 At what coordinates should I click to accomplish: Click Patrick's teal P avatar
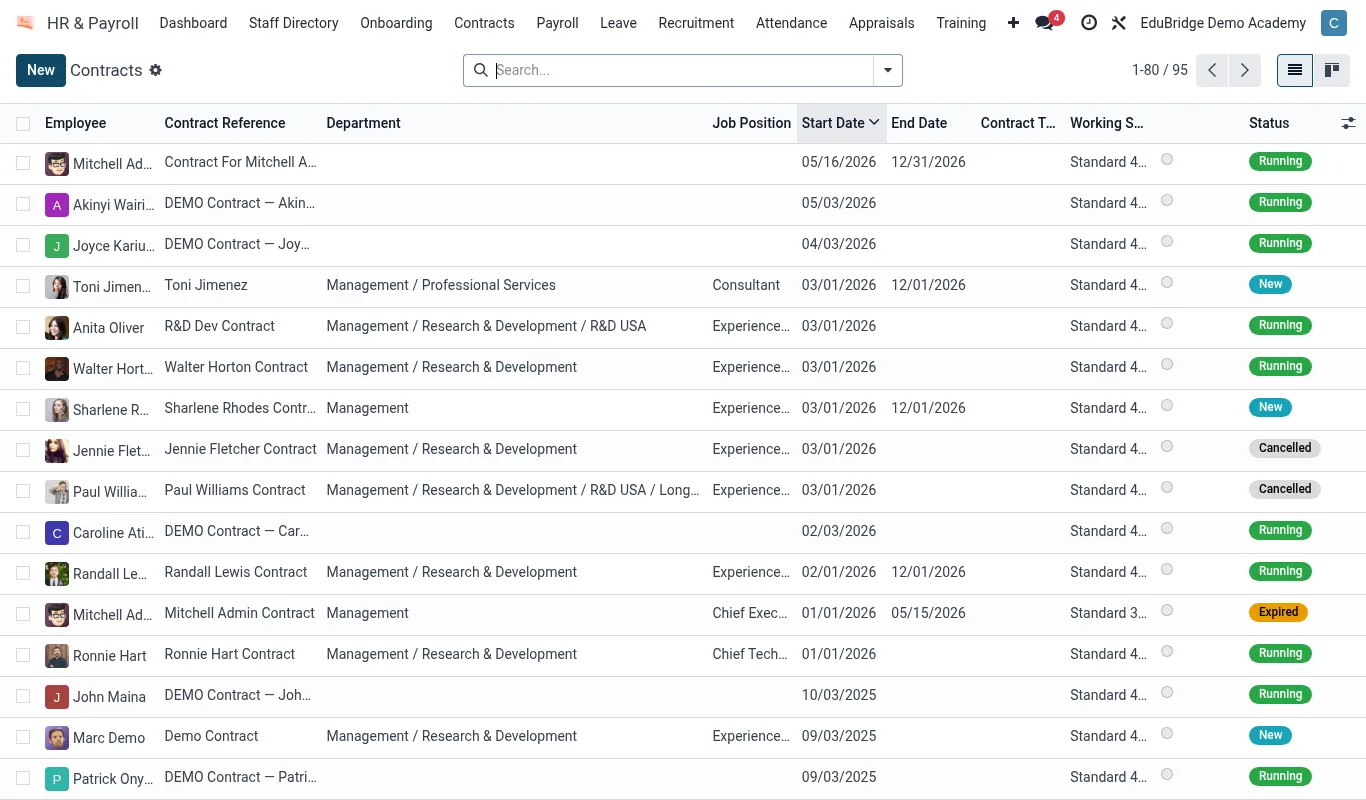pos(57,778)
